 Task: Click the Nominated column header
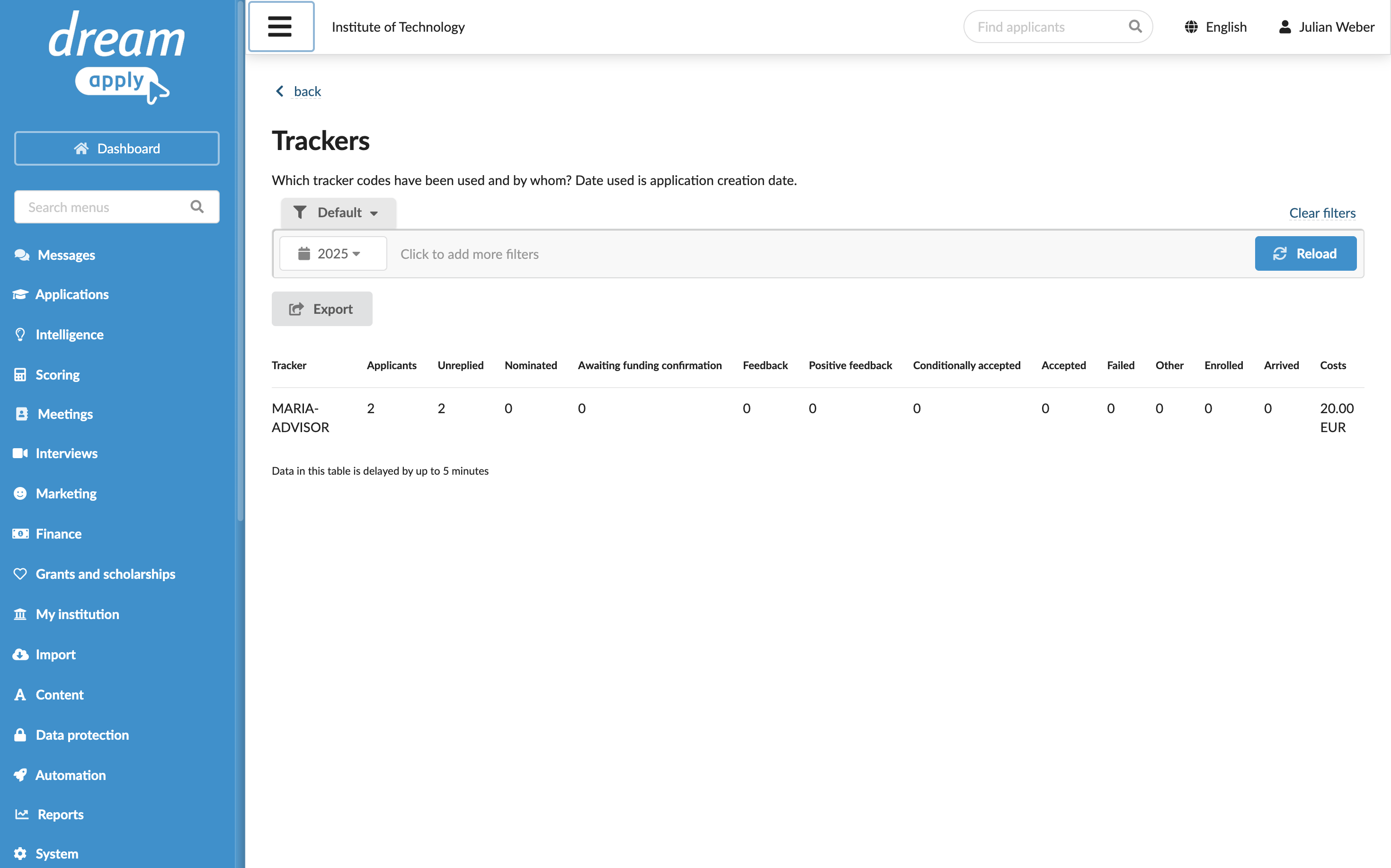pos(531,365)
